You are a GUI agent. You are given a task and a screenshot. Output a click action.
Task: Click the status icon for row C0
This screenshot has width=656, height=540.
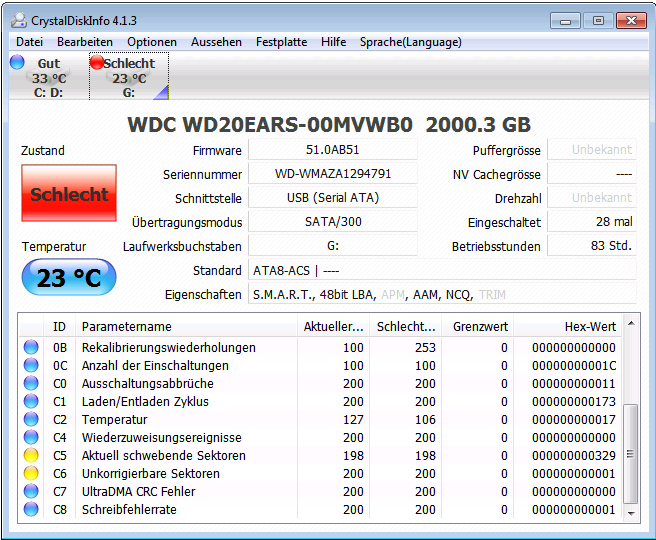(31, 383)
